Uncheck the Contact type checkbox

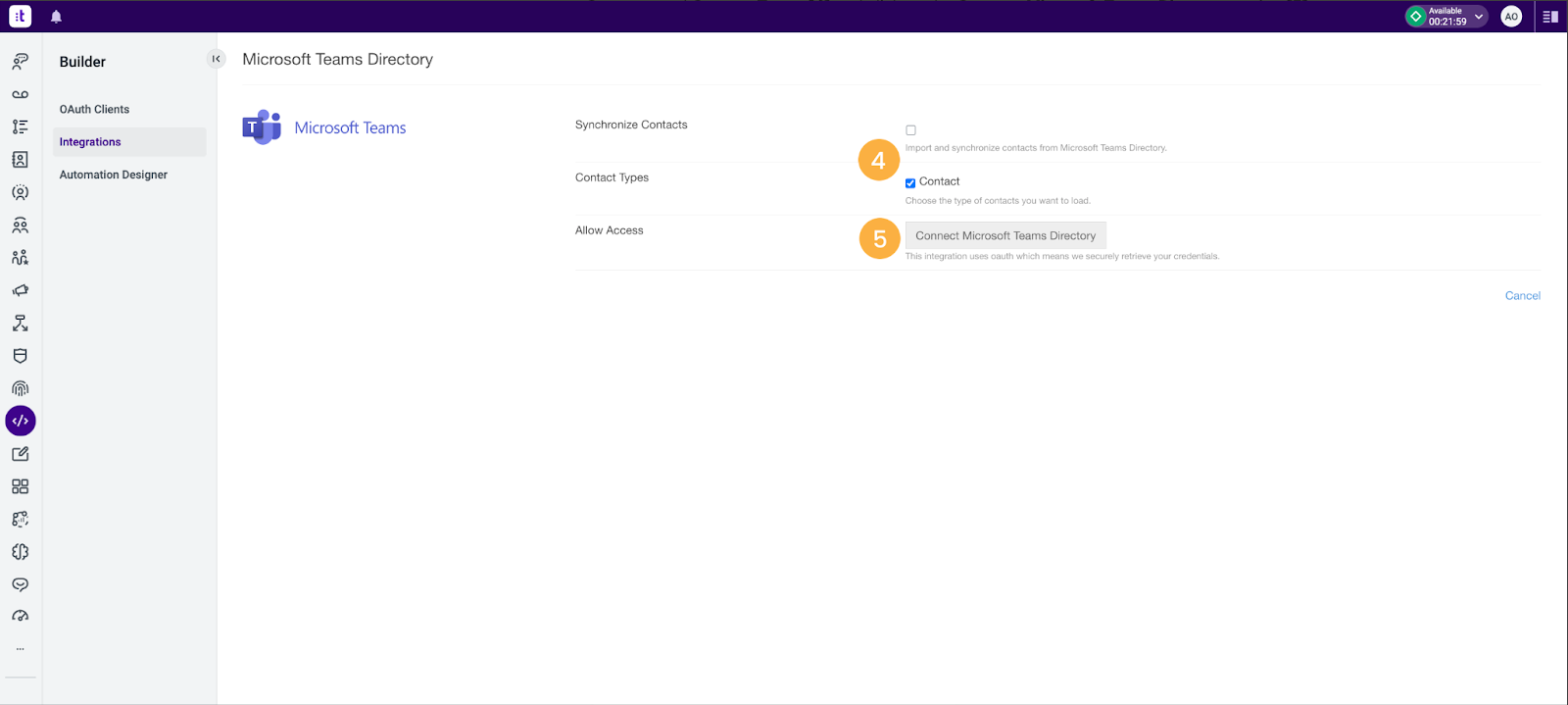click(x=910, y=182)
